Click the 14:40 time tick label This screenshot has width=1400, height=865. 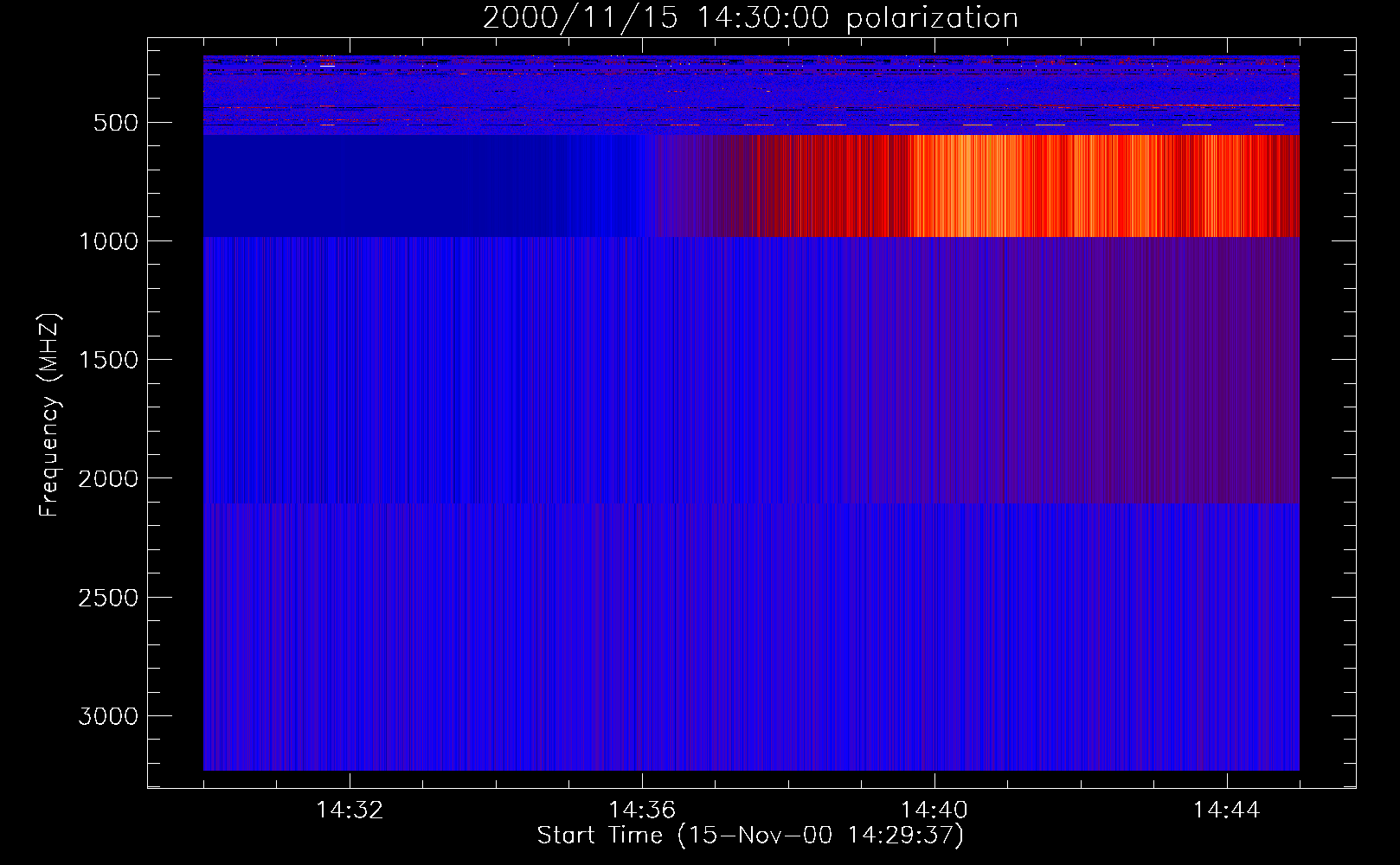pyautogui.click(x=934, y=811)
